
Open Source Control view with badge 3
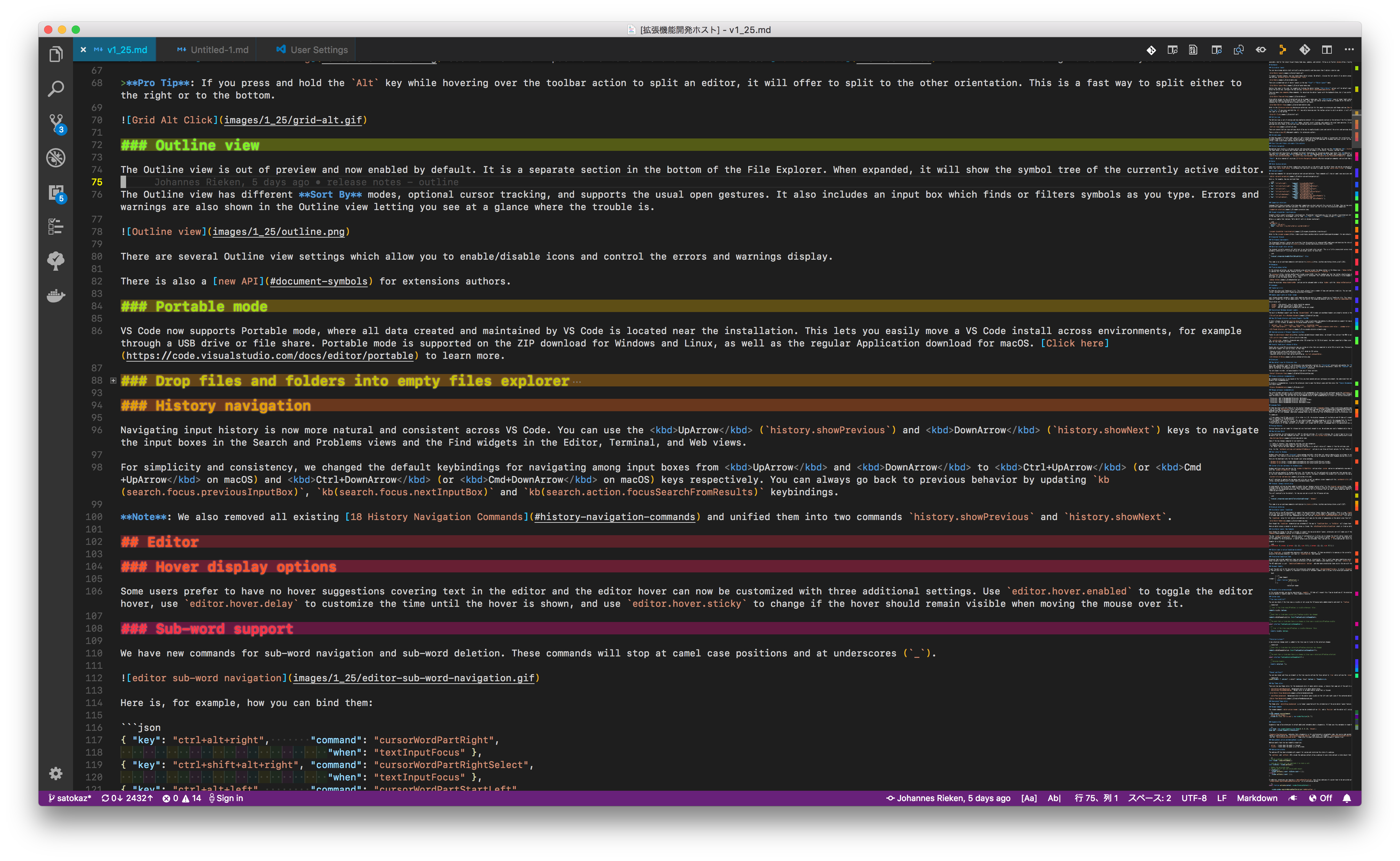coord(56,123)
